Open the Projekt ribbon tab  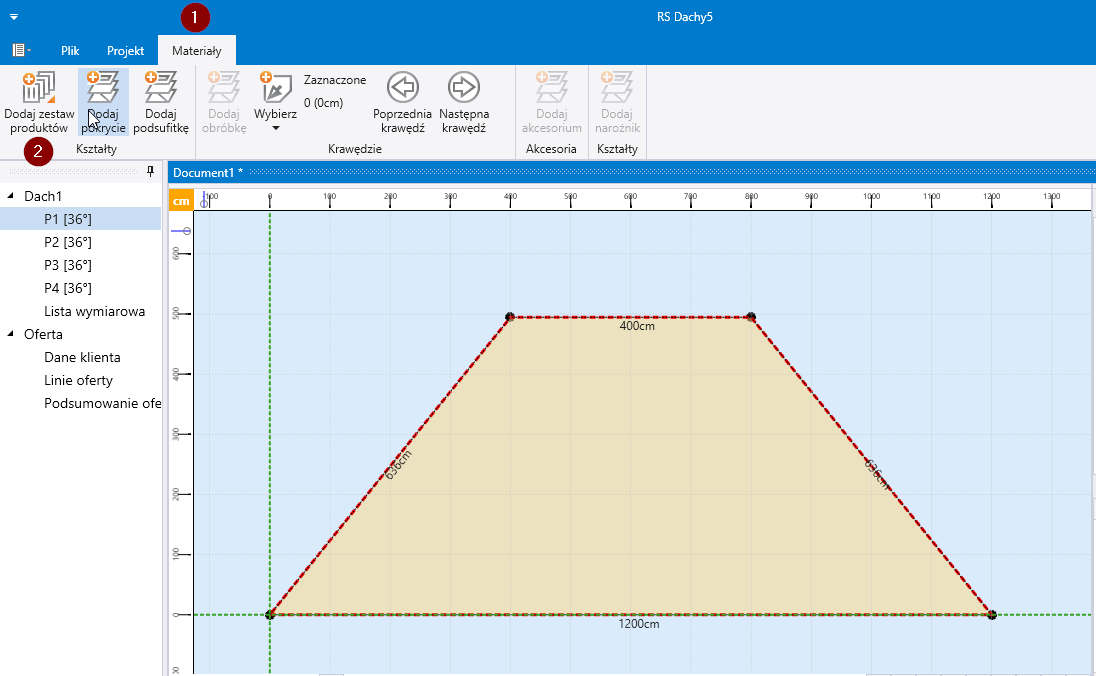click(x=126, y=50)
